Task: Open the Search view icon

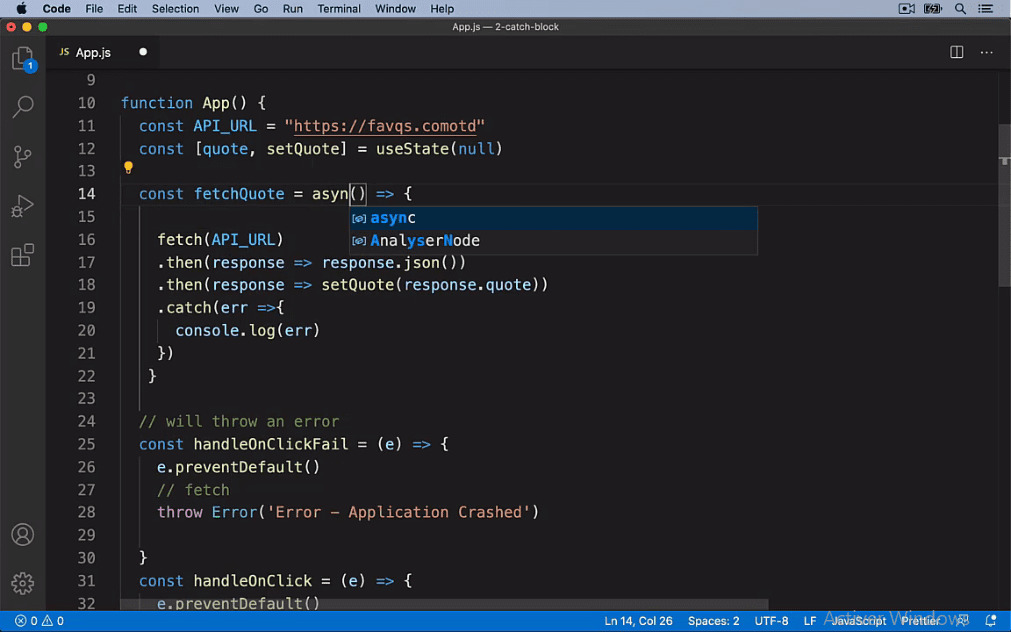Action: 23,106
